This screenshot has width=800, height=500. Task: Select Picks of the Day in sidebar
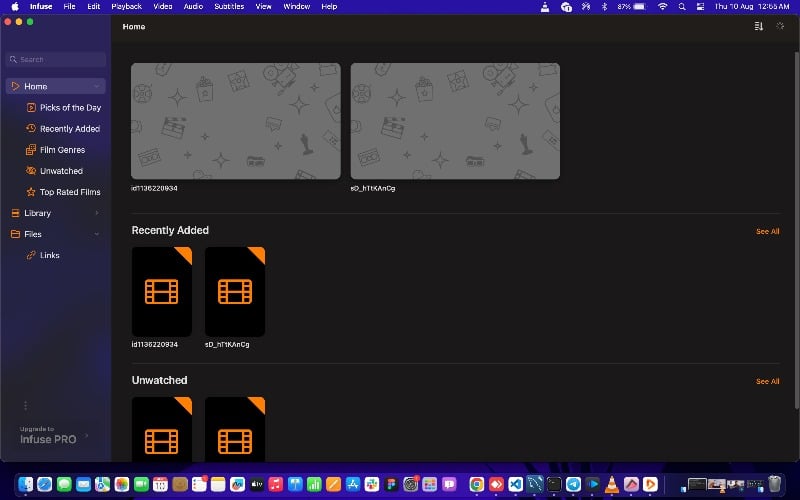70,108
